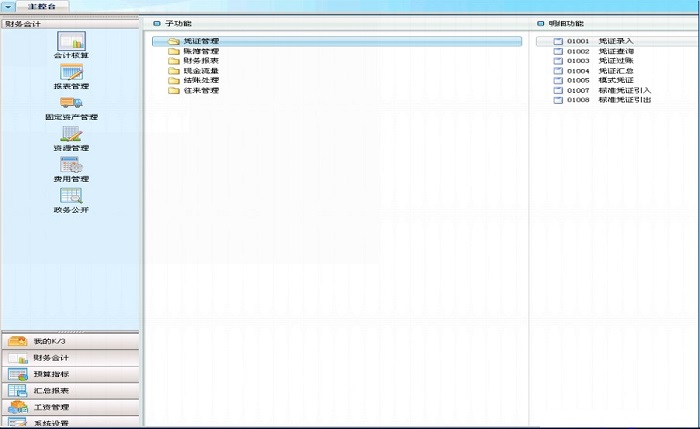This screenshot has height=429, width=700.
Task: Select the 现金流量 folder
Action: tap(193, 71)
